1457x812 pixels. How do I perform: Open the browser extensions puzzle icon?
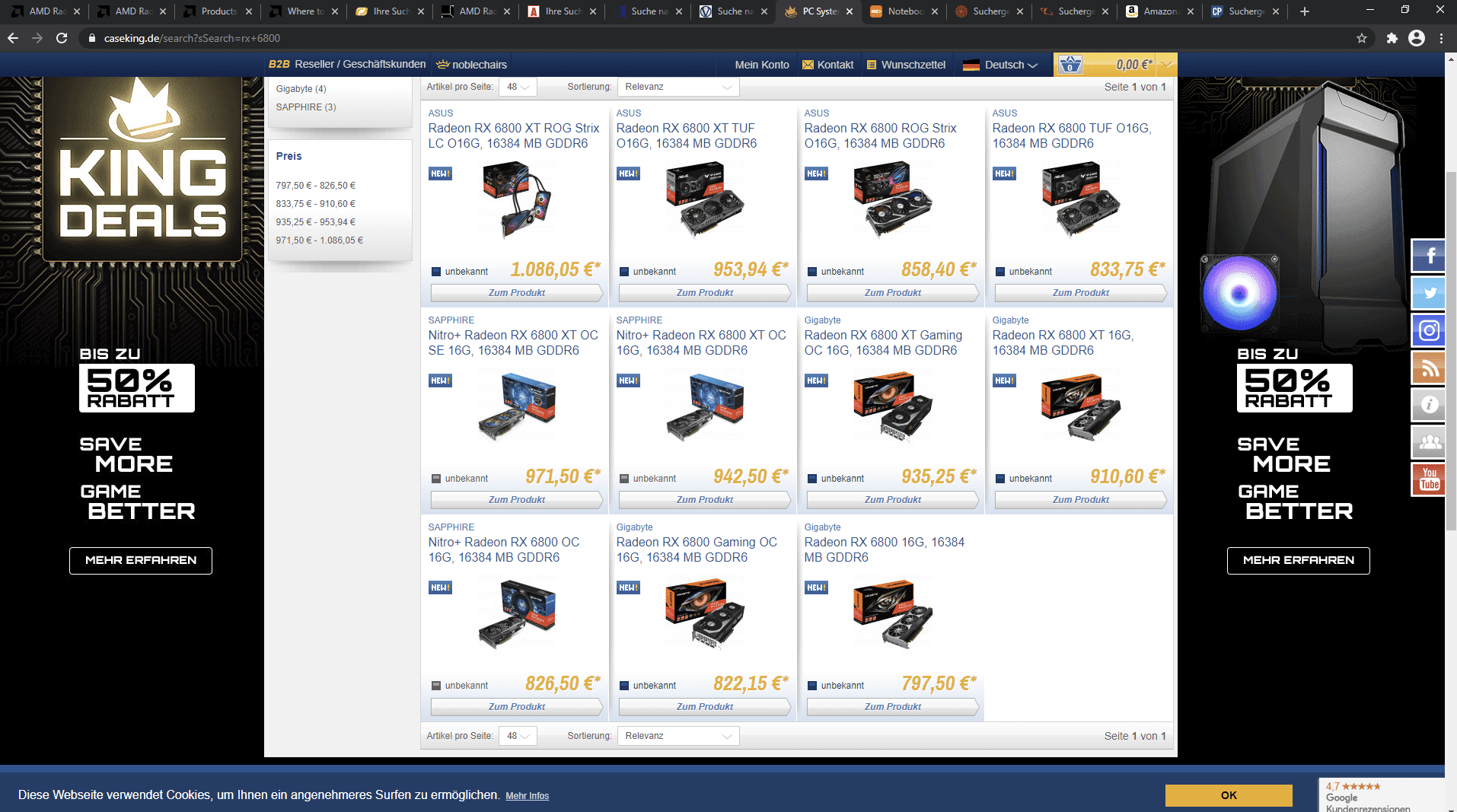click(x=1392, y=38)
